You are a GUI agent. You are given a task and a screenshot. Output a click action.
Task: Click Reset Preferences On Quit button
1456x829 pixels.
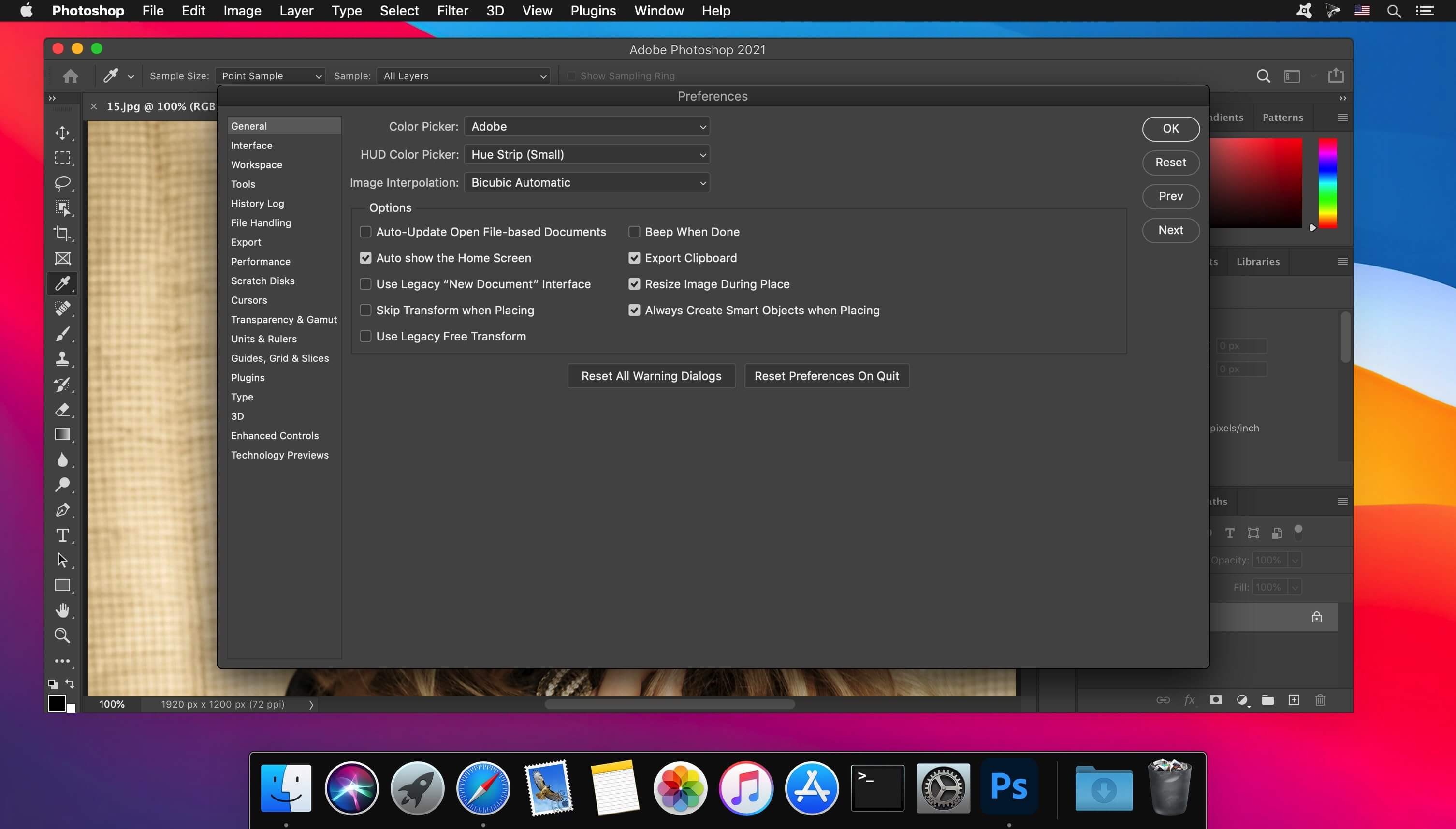825,376
